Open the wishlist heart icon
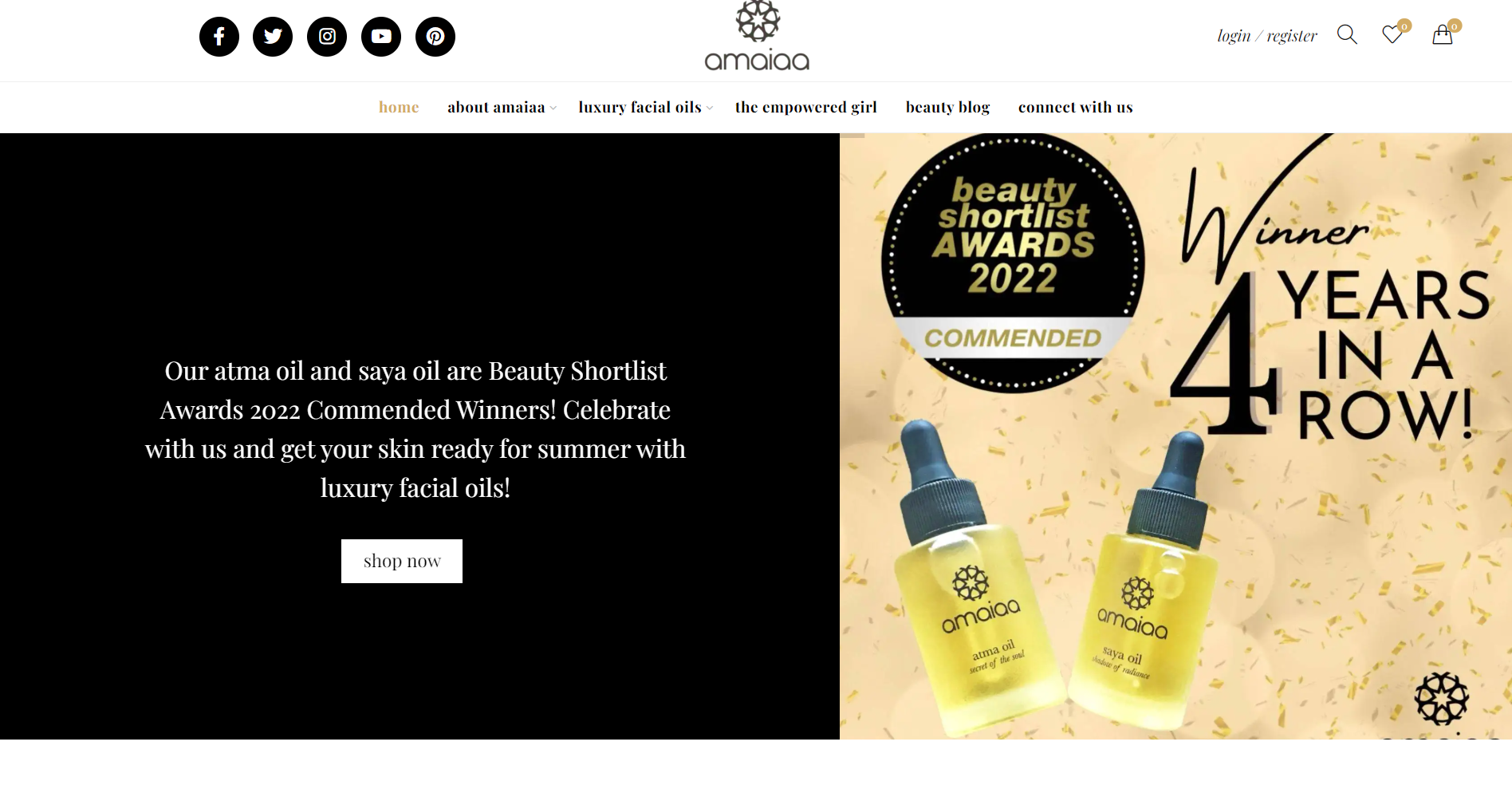Viewport: 1512px width, 785px height. 1393,34
